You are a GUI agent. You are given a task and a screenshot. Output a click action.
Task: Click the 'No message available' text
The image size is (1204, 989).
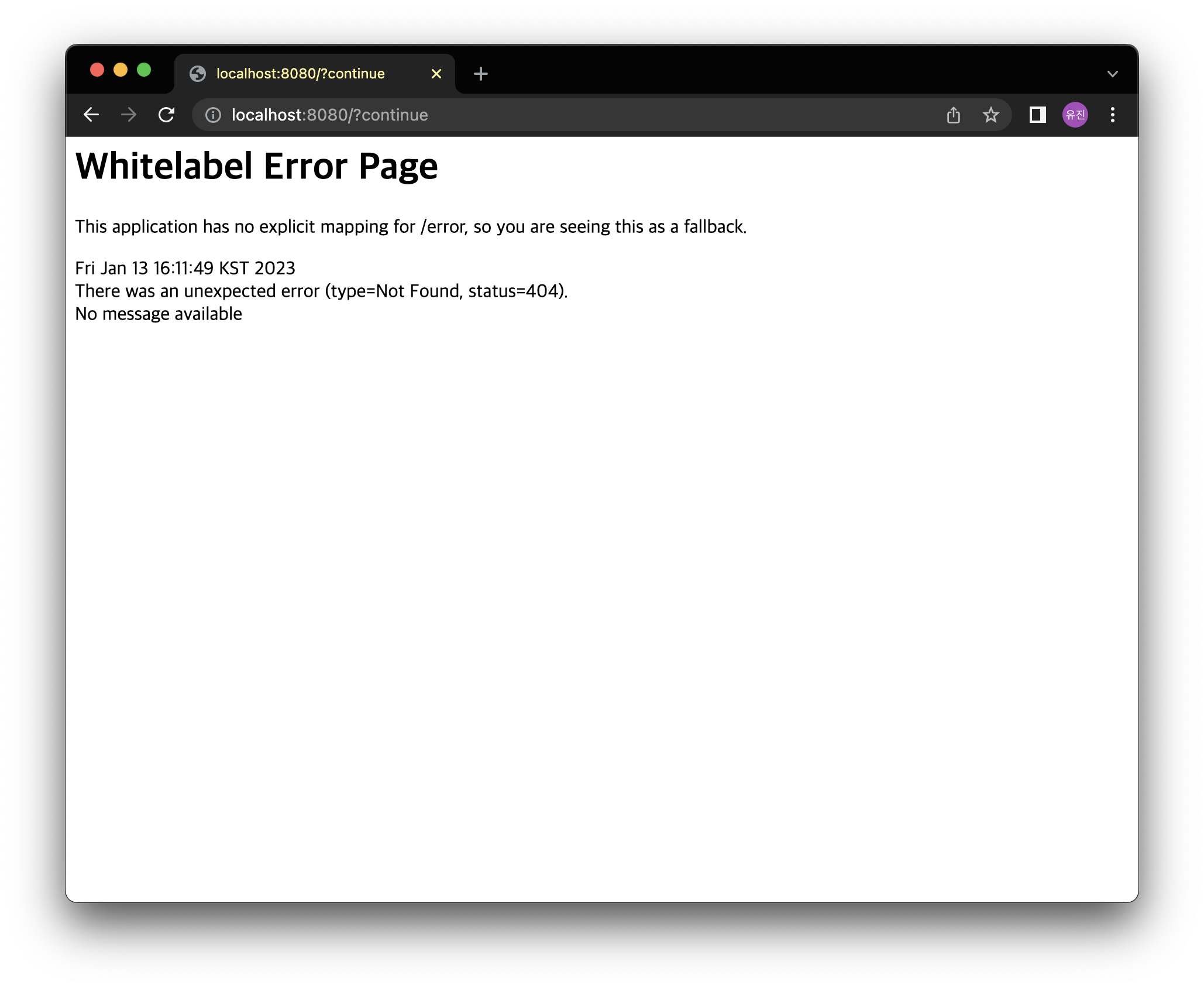[159, 314]
